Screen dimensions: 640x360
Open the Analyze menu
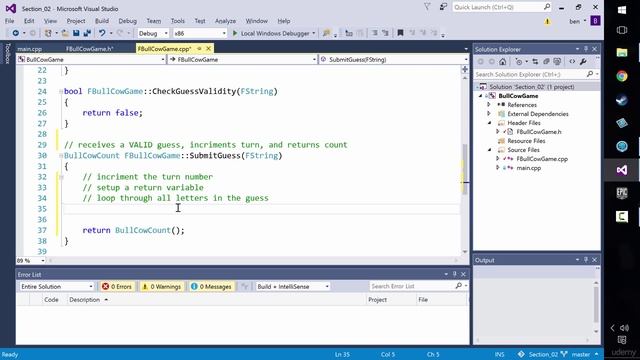coord(225,21)
